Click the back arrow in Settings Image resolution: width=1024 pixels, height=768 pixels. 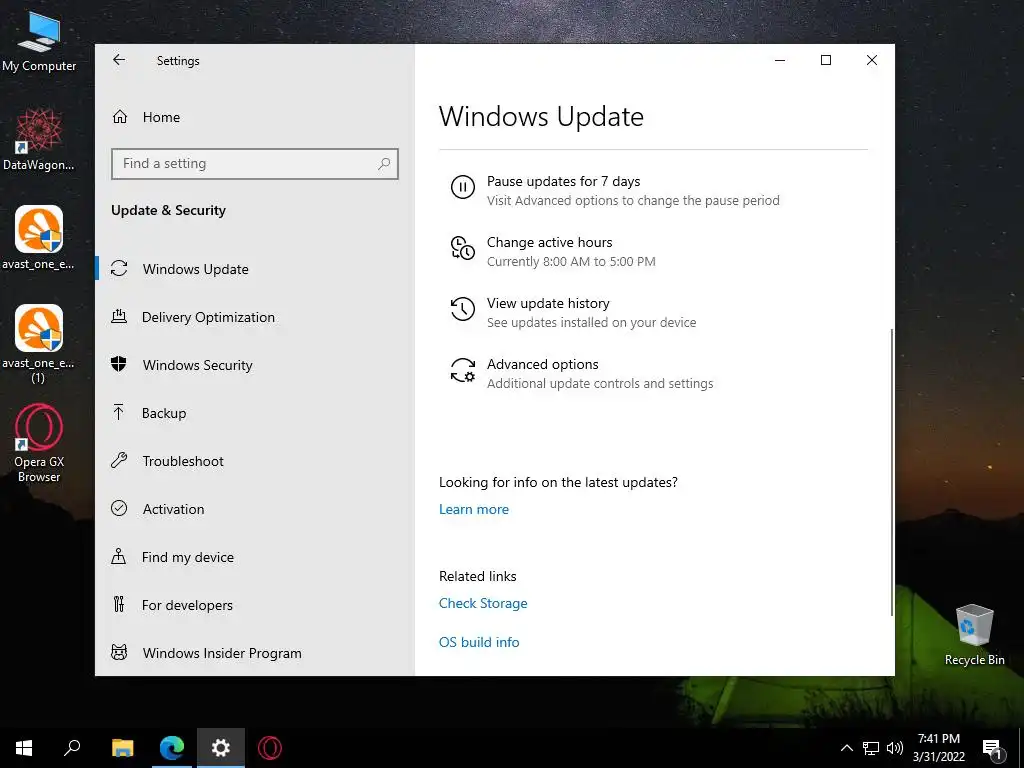(x=119, y=60)
